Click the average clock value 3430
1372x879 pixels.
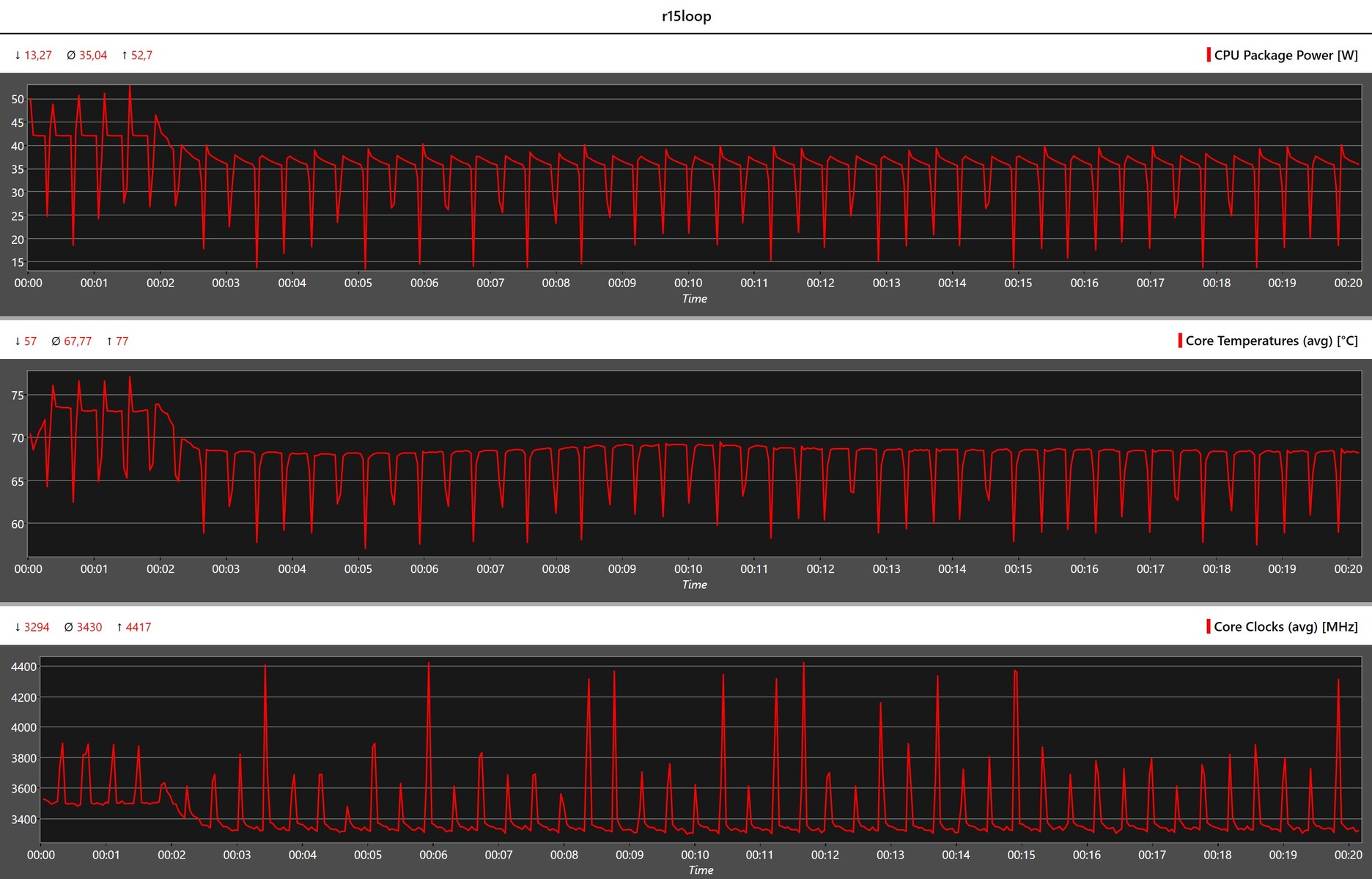(89, 627)
